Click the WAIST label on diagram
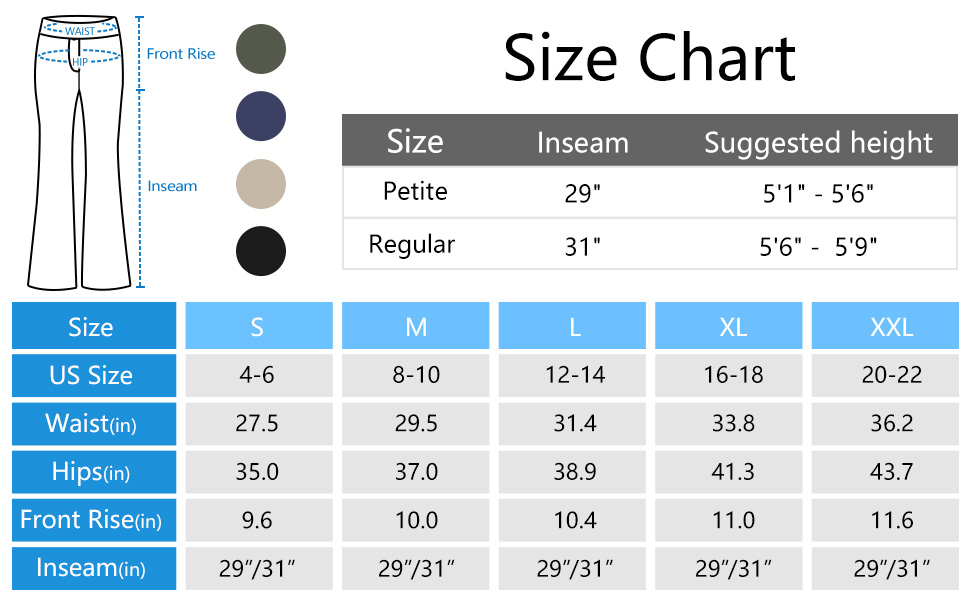Viewport: 970px width, 600px height. 80,31
